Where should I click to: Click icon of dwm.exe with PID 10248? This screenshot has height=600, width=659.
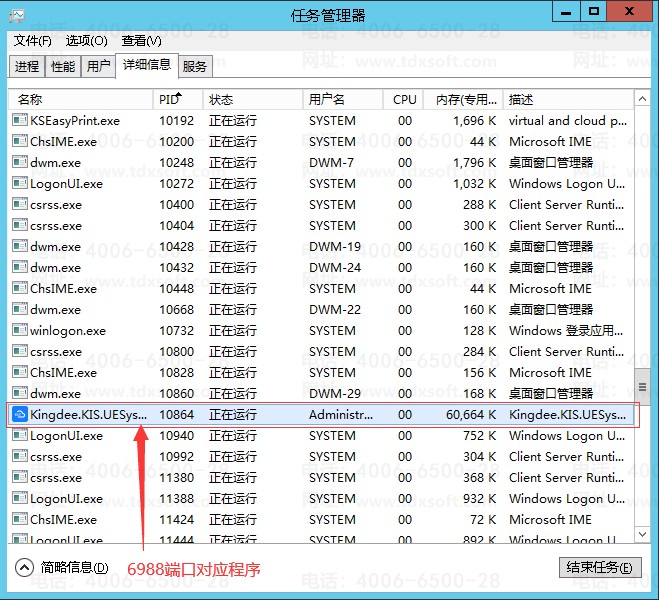click(20, 162)
